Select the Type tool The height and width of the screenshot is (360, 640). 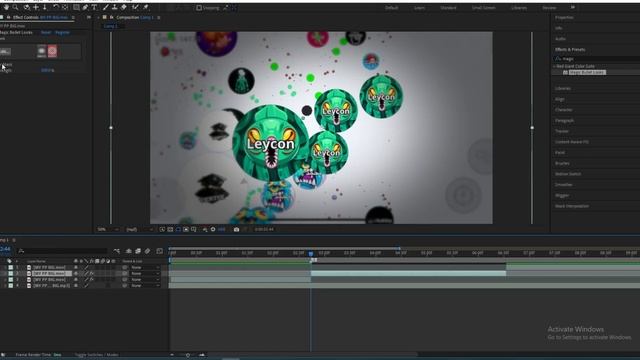[94, 7]
